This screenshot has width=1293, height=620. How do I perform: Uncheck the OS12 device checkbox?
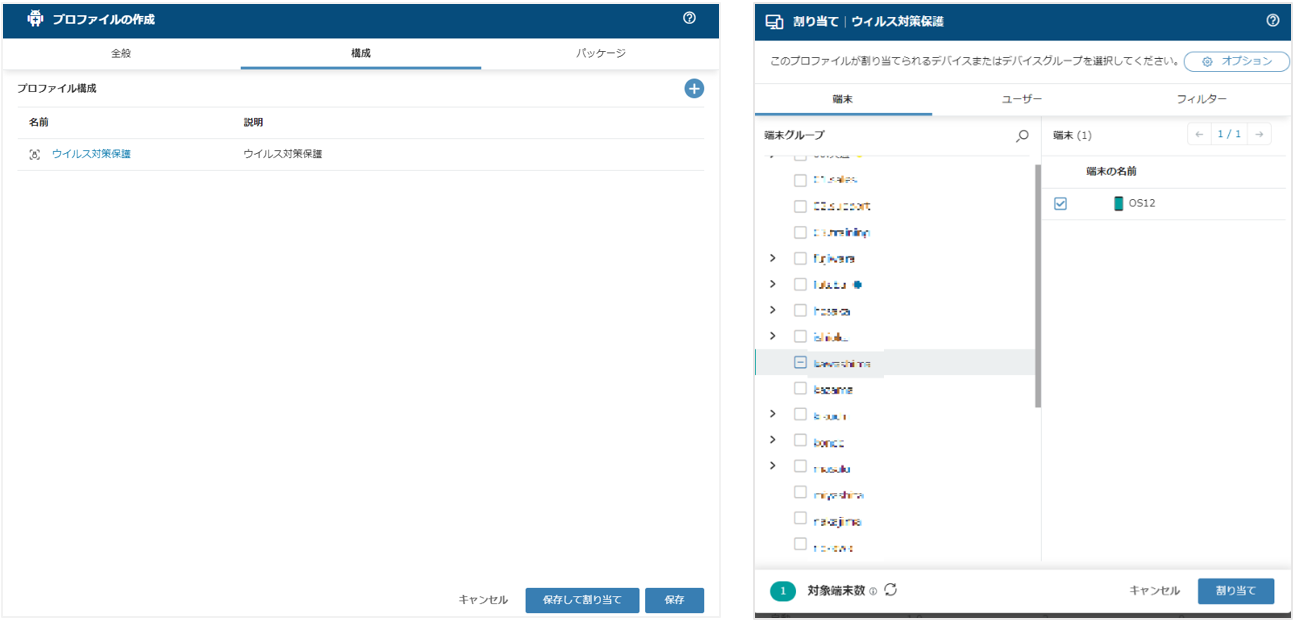1061,203
